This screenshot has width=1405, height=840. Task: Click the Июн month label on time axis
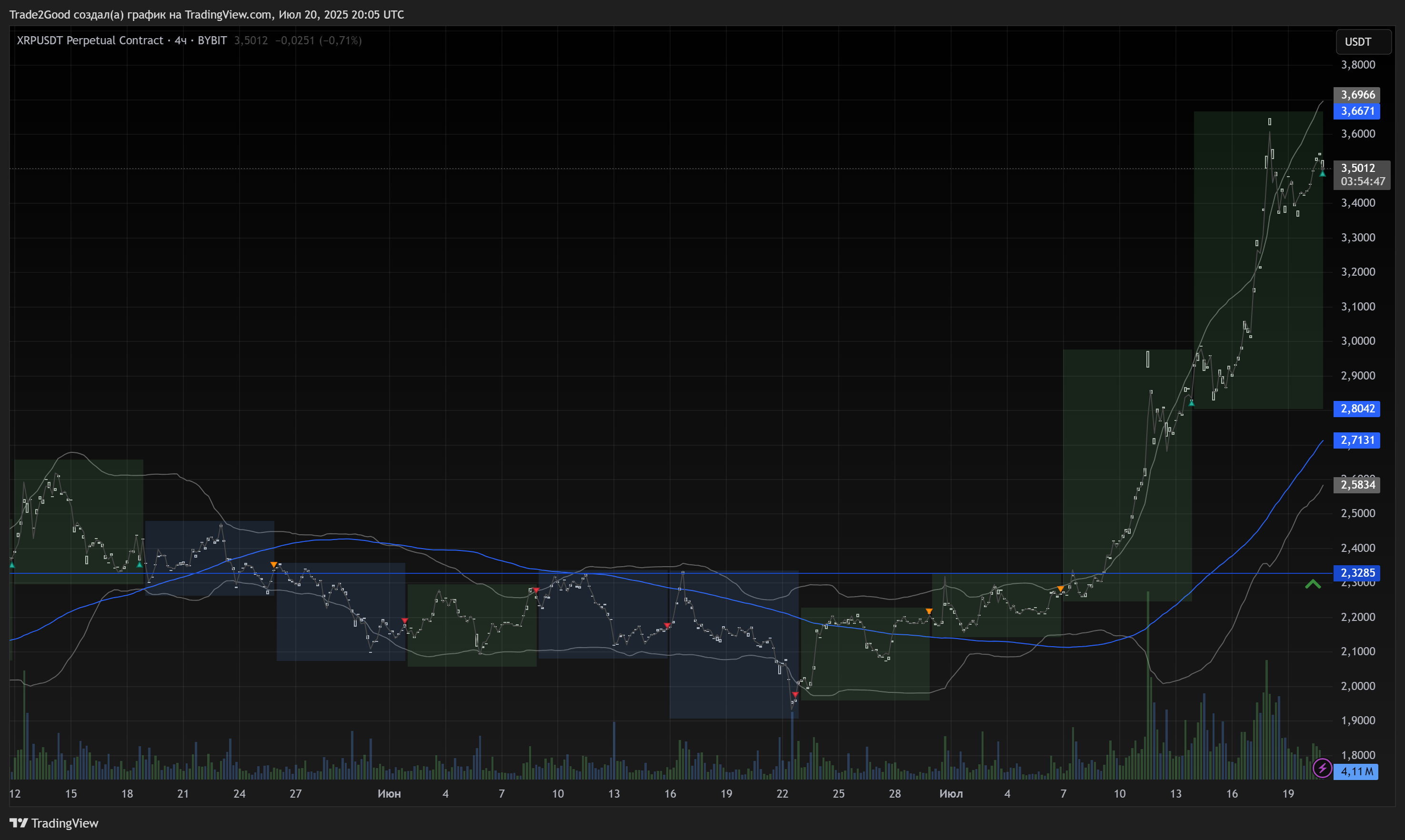tap(390, 794)
